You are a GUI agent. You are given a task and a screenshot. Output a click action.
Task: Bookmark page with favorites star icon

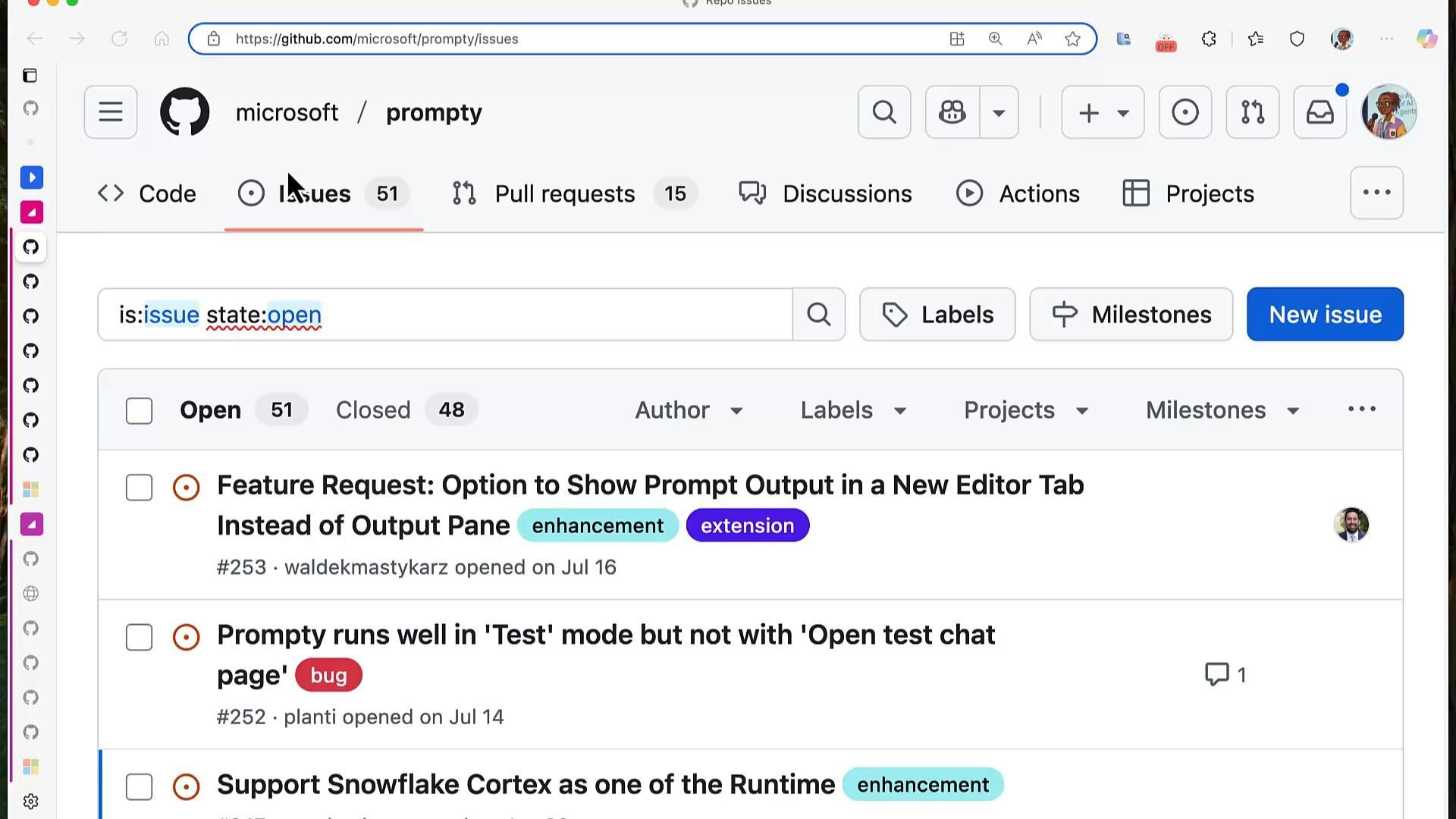[x=1072, y=39]
